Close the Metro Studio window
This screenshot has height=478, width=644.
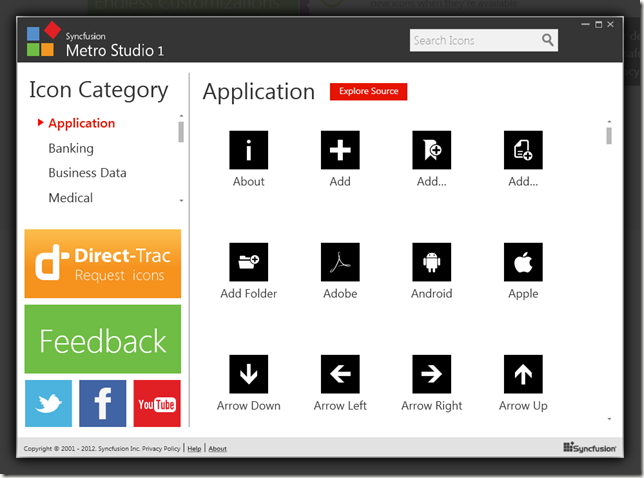(610, 25)
